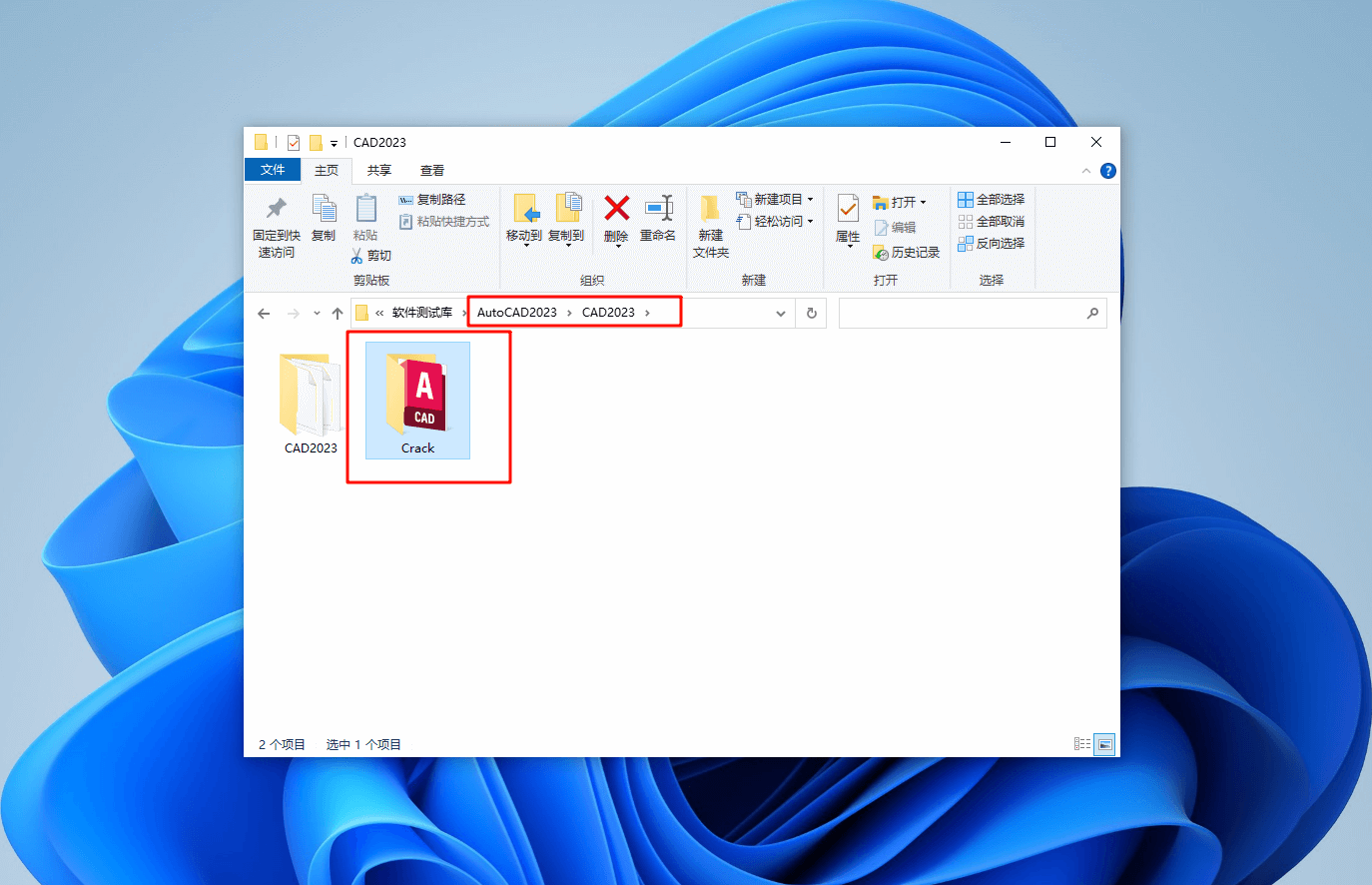Collapse the ribbon with the chevron

pos(1085,170)
